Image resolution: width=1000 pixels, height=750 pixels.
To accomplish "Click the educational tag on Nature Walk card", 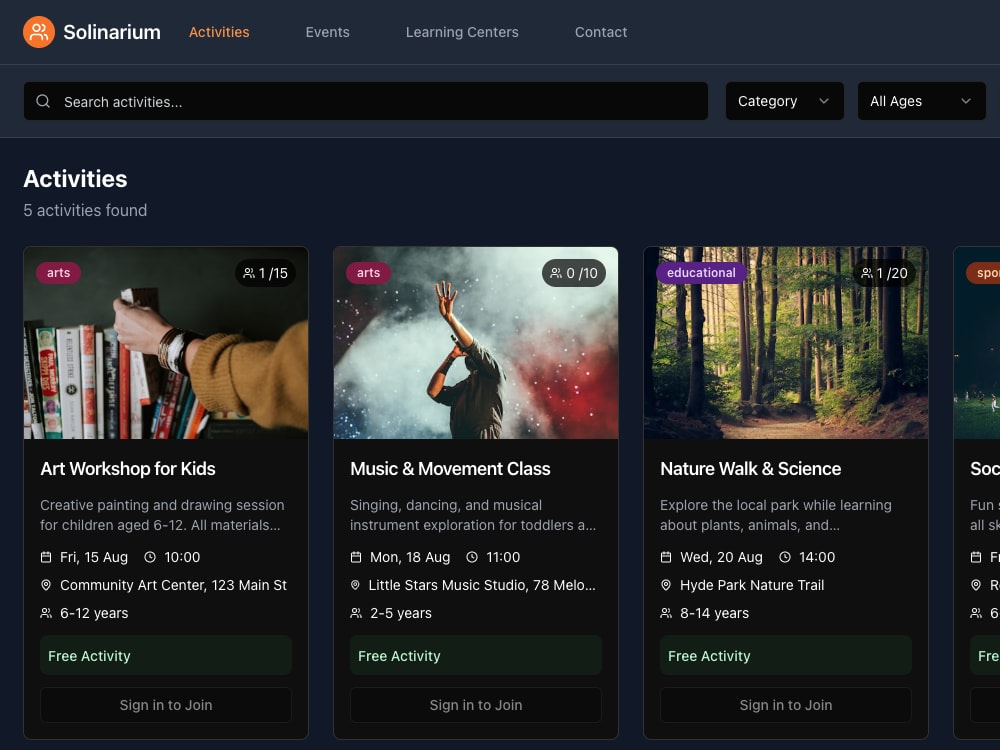I will point(701,273).
